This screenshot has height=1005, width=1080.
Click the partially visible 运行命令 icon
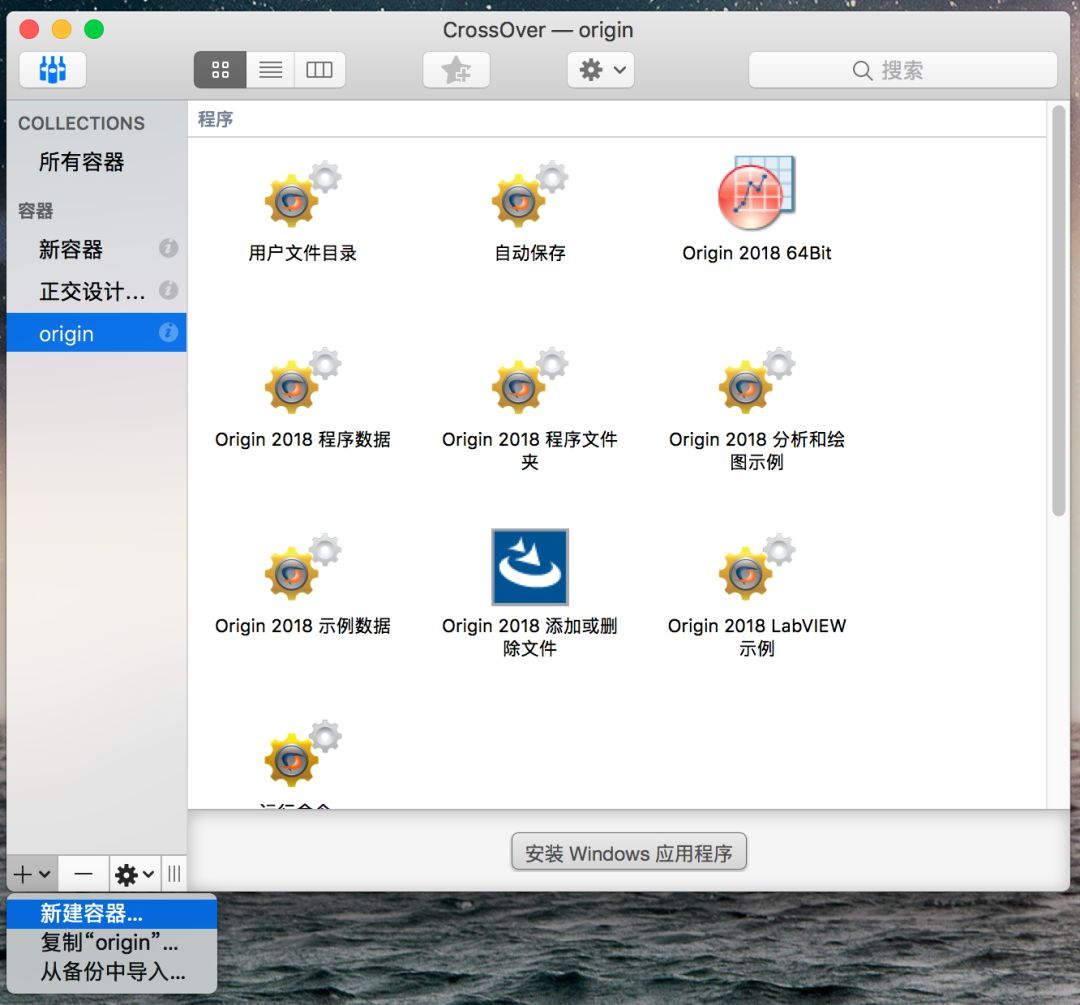pos(302,754)
